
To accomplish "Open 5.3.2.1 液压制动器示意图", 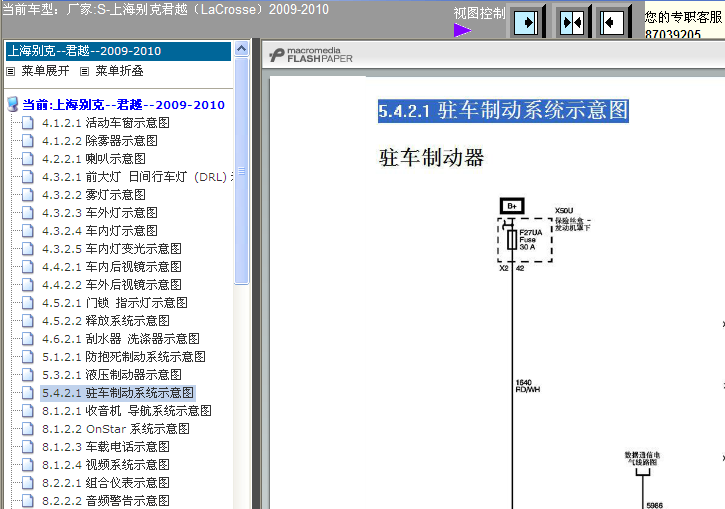I will click(111, 375).
